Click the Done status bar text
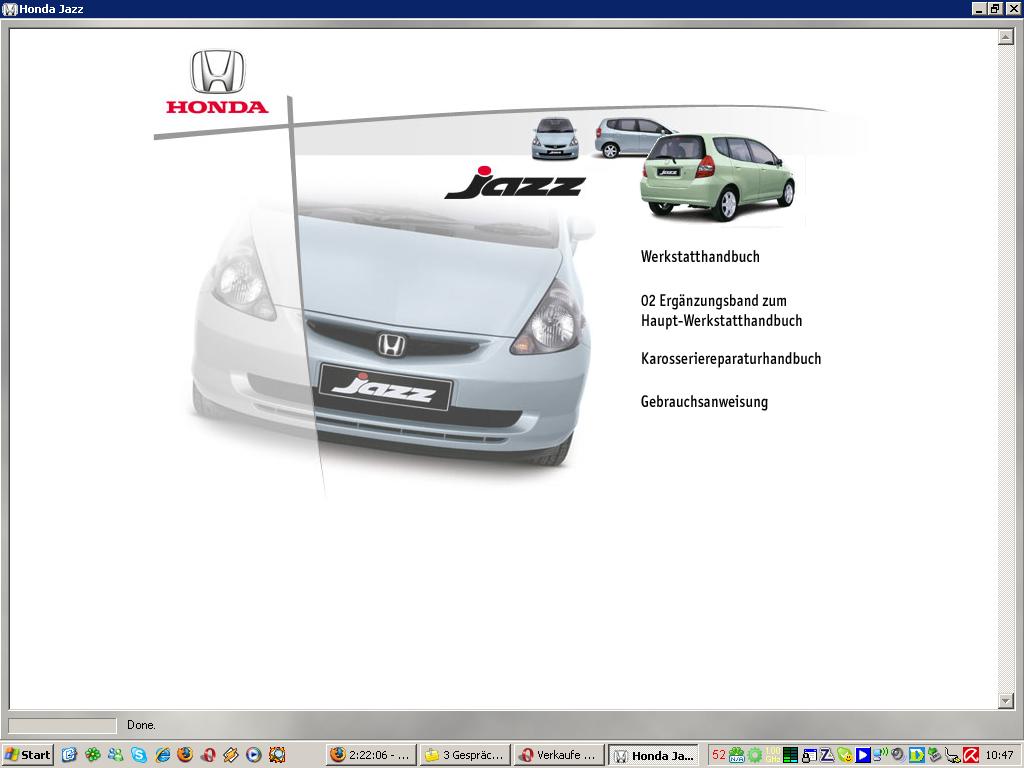The image size is (1024, 768). click(141, 725)
